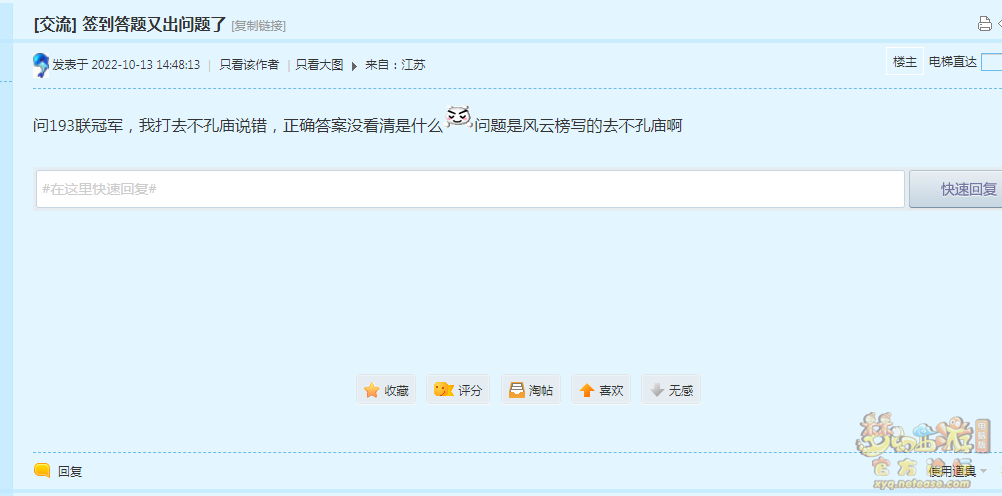Open the 复制链接 copy link
Screen dimensions: 1002x496
[x=258, y=26]
